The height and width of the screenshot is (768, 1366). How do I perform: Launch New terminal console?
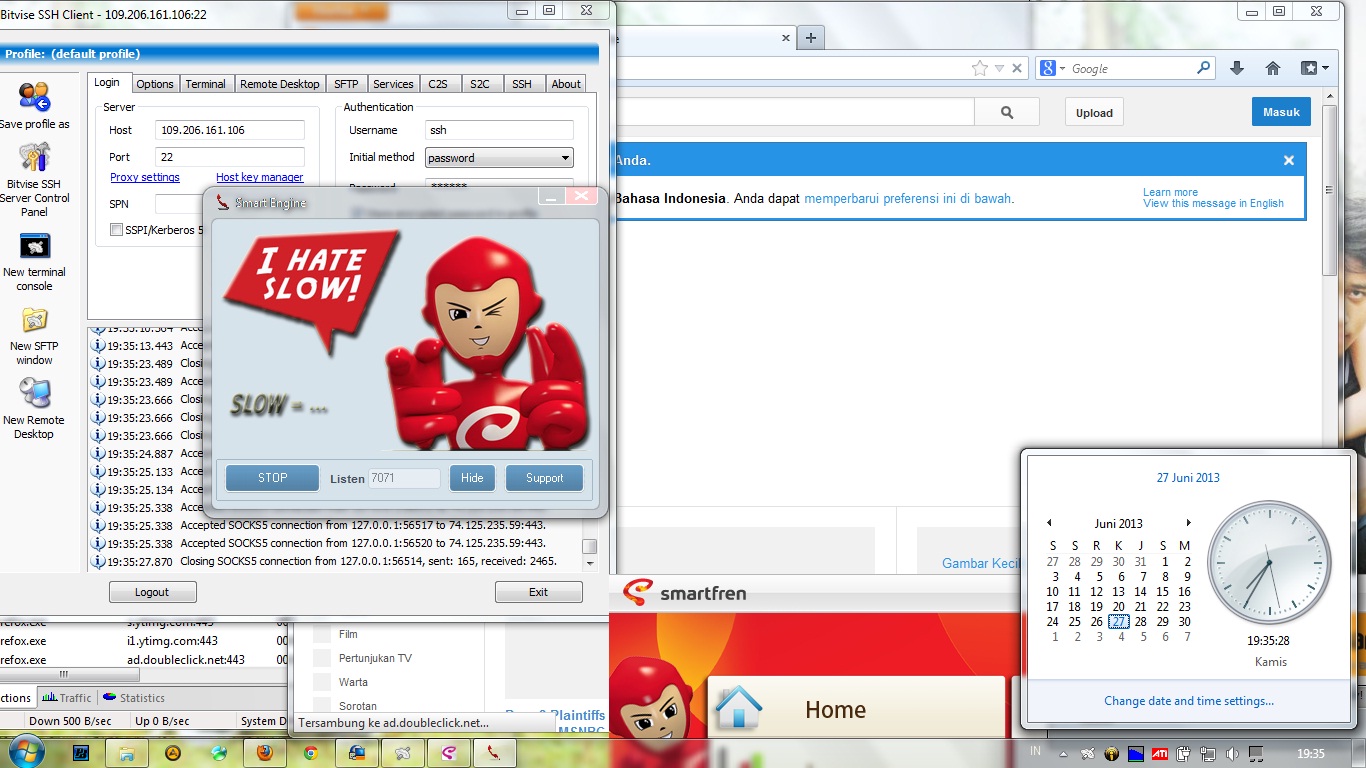[x=34, y=246]
